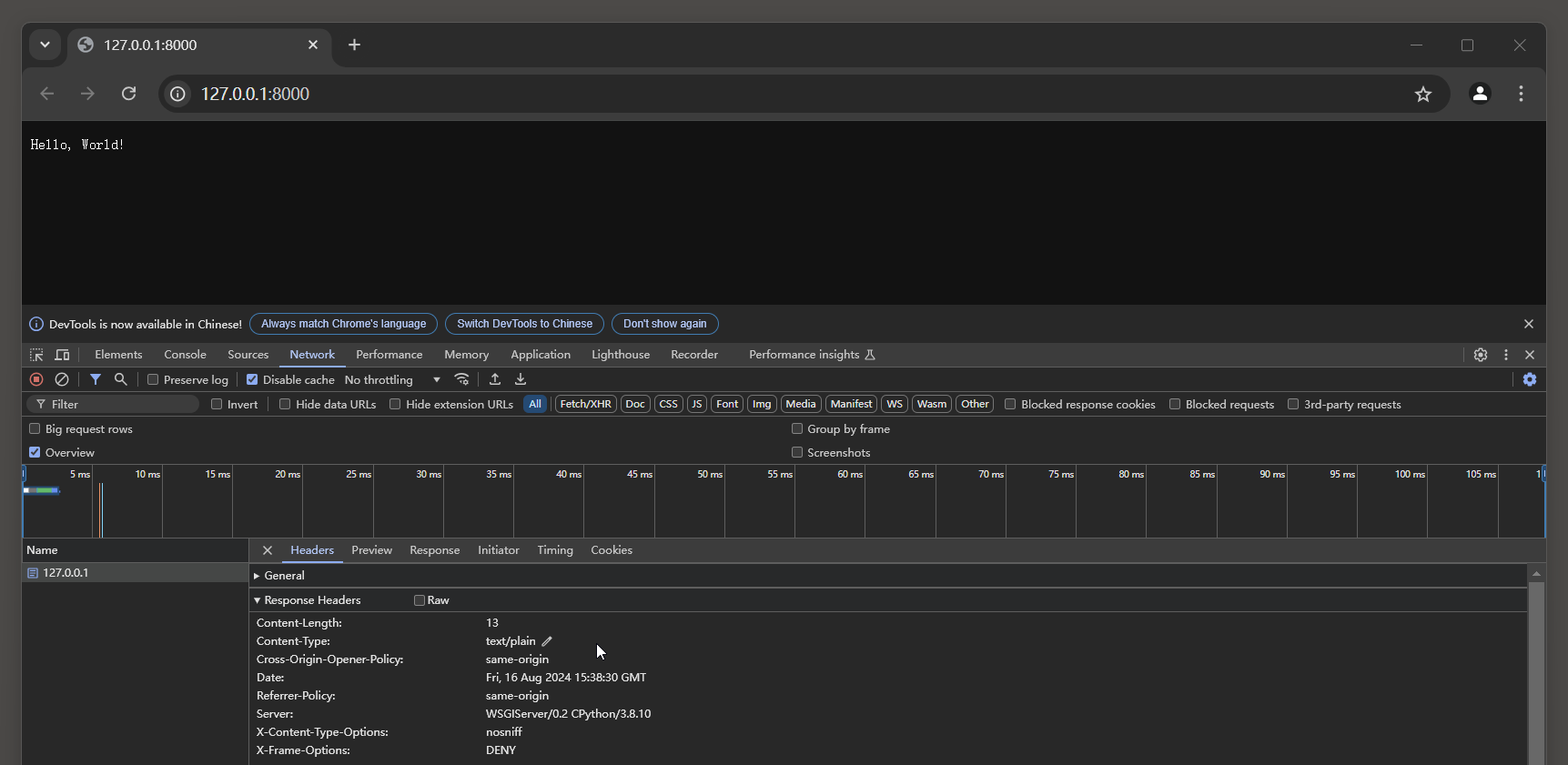Viewport: 1568px width, 765px height.
Task: Click Don't show again button
Action: (665, 324)
